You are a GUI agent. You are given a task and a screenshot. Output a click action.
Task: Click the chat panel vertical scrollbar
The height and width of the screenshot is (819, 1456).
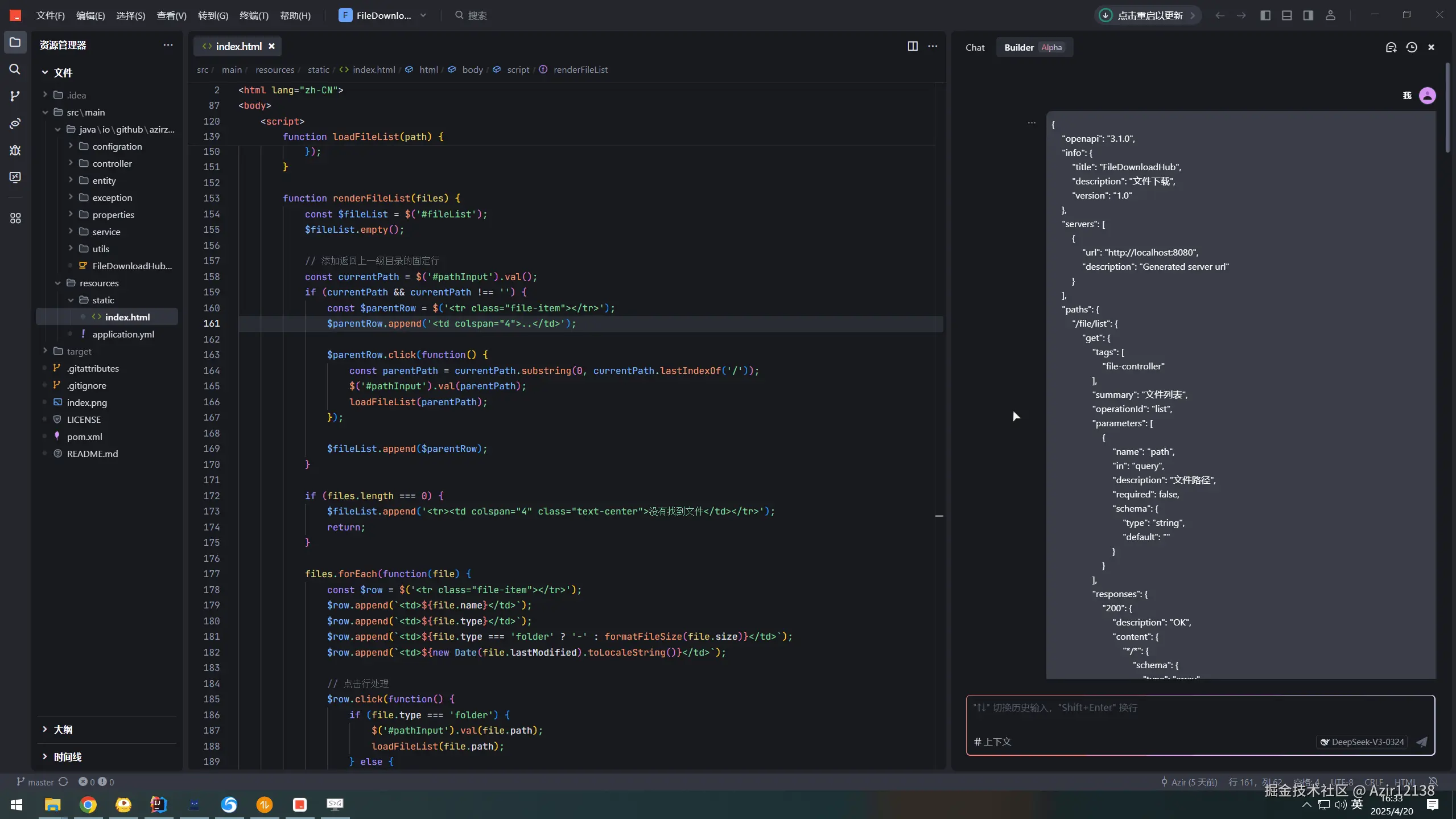coord(1447,108)
